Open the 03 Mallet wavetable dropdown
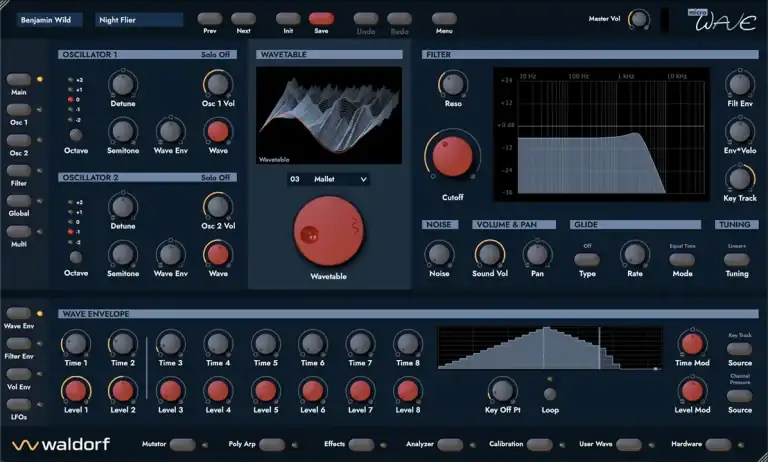 (x=328, y=179)
